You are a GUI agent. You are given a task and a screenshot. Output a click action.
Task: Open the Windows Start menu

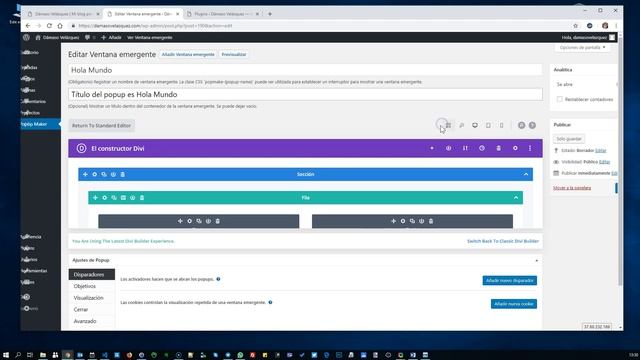6,355
